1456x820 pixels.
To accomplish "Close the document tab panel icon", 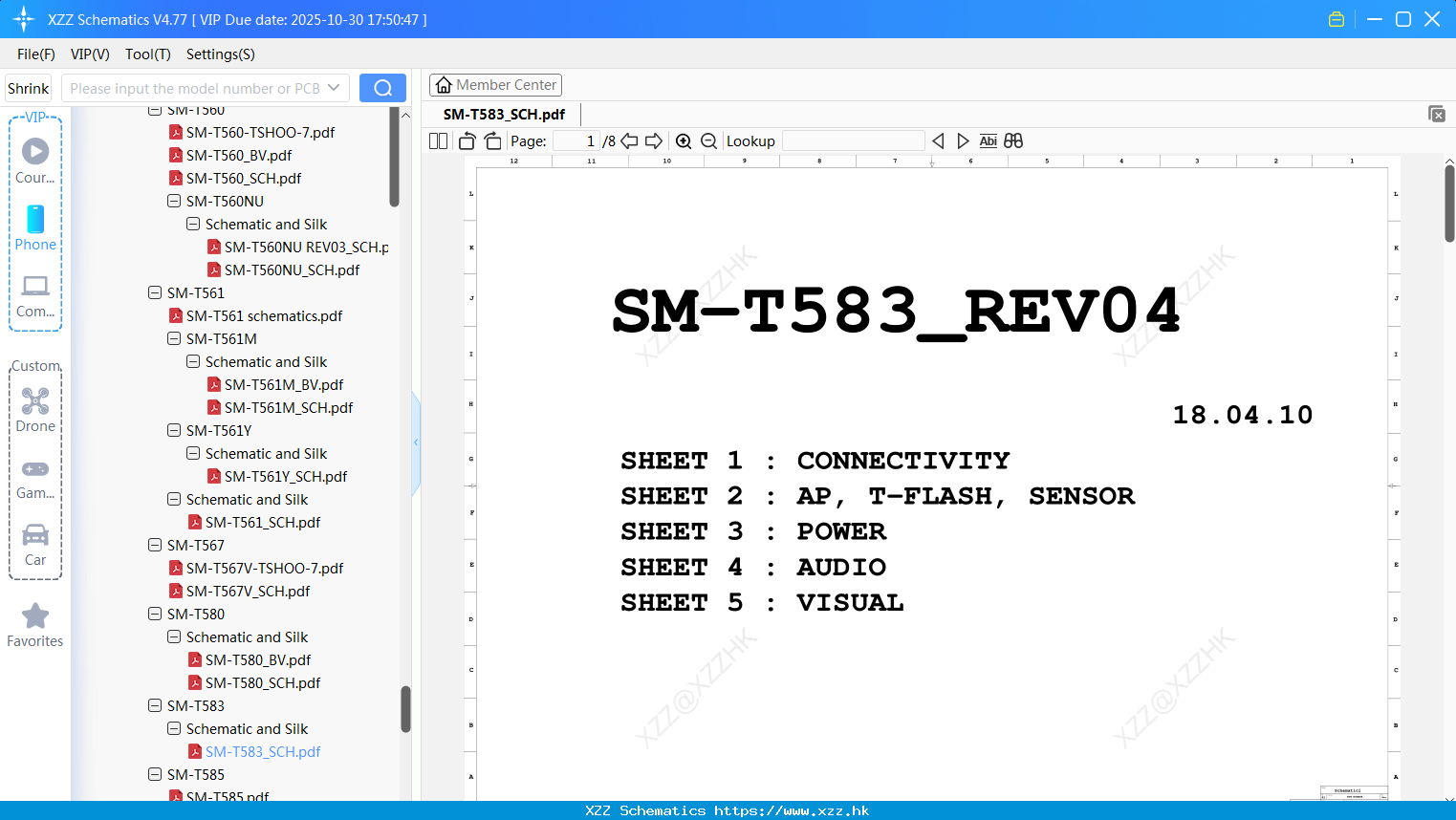I will click(1437, 114).
